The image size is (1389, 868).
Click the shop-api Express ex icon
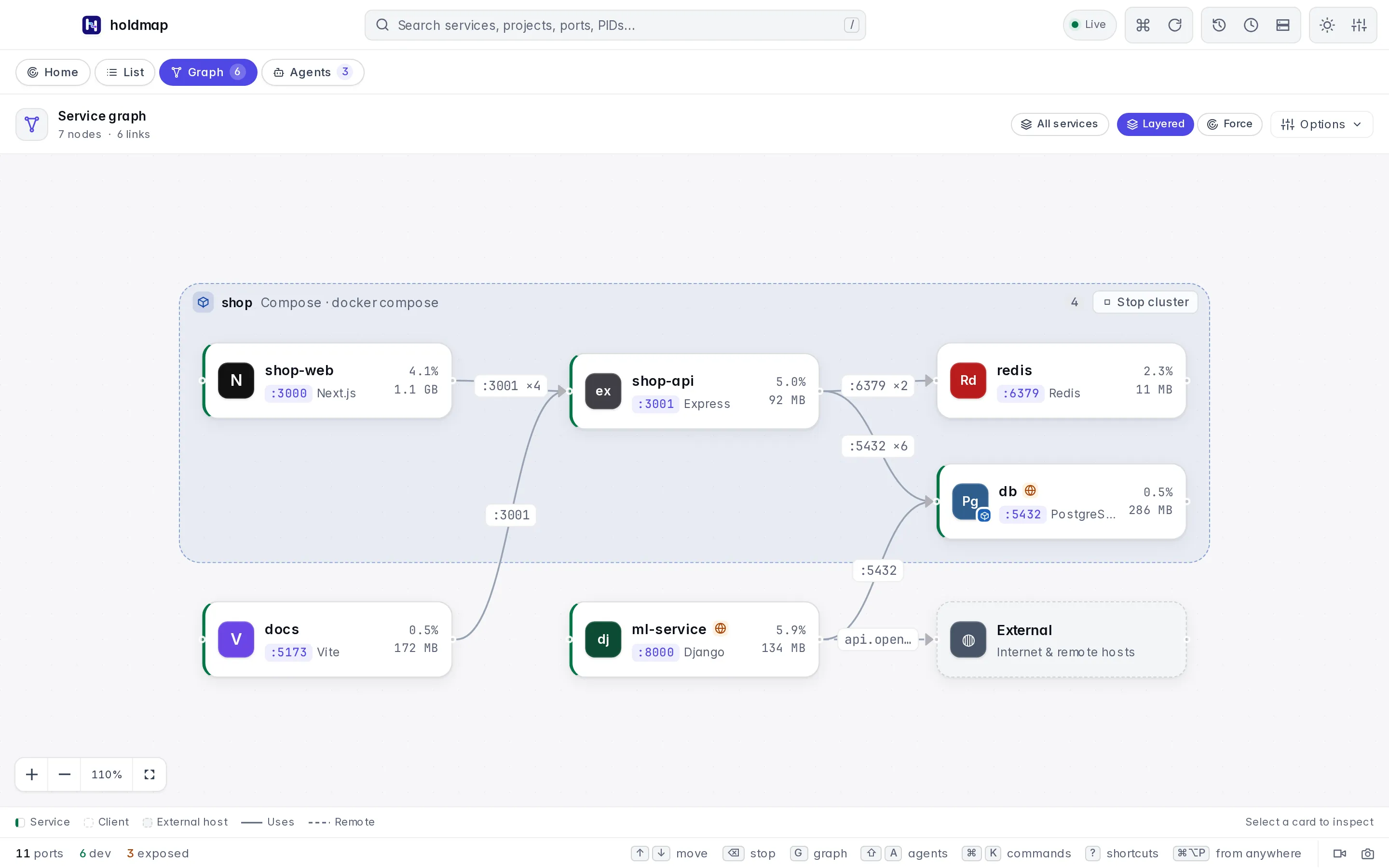[x=603, y=391]
